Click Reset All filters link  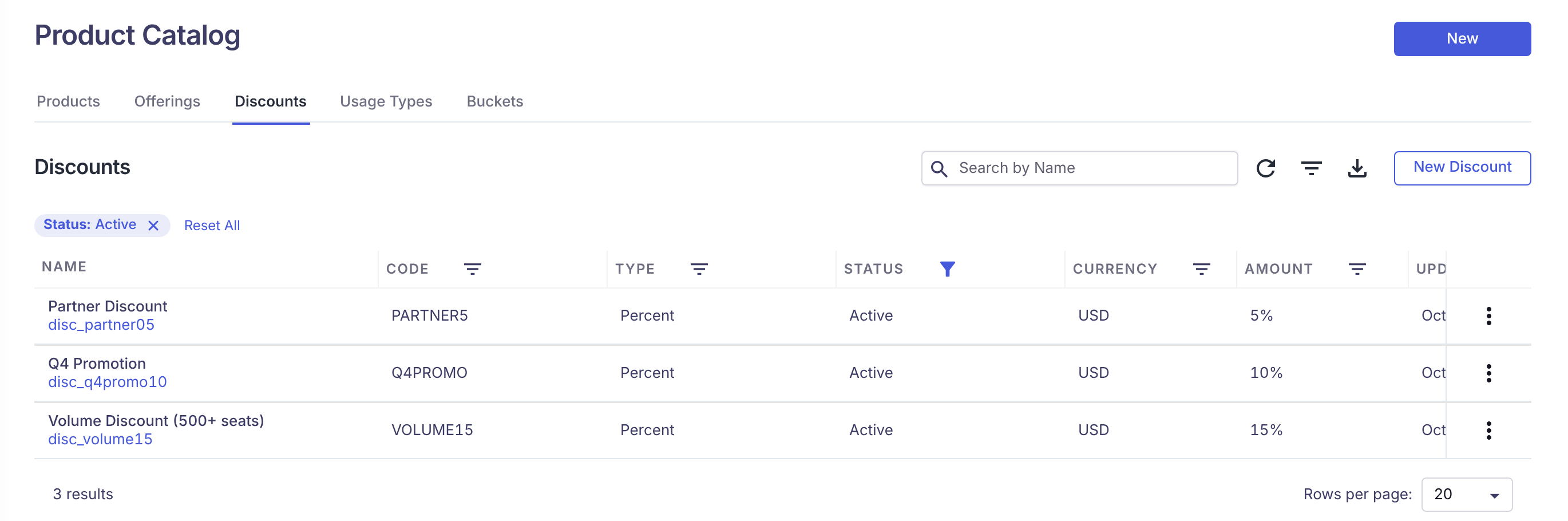tap(212, 225)
